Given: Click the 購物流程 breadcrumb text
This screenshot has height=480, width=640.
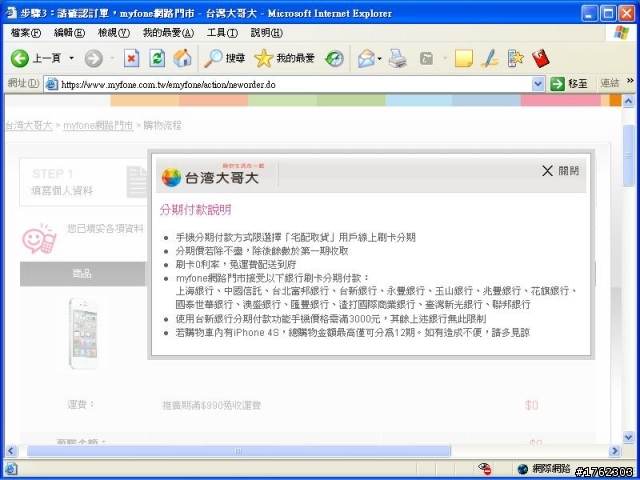Looking at the screenshot, I should (162, 126).
